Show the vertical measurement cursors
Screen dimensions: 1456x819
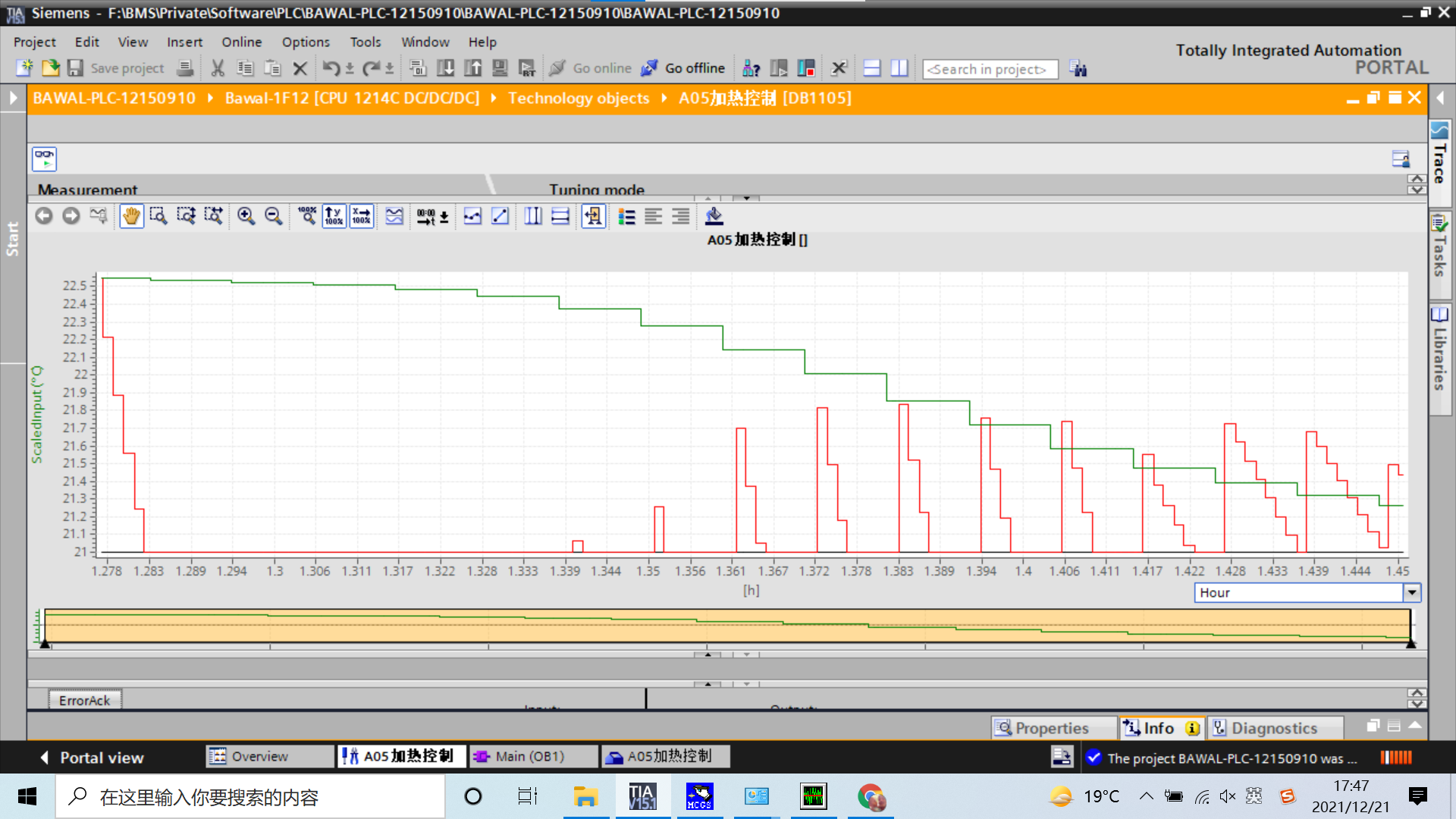[533, 216]
